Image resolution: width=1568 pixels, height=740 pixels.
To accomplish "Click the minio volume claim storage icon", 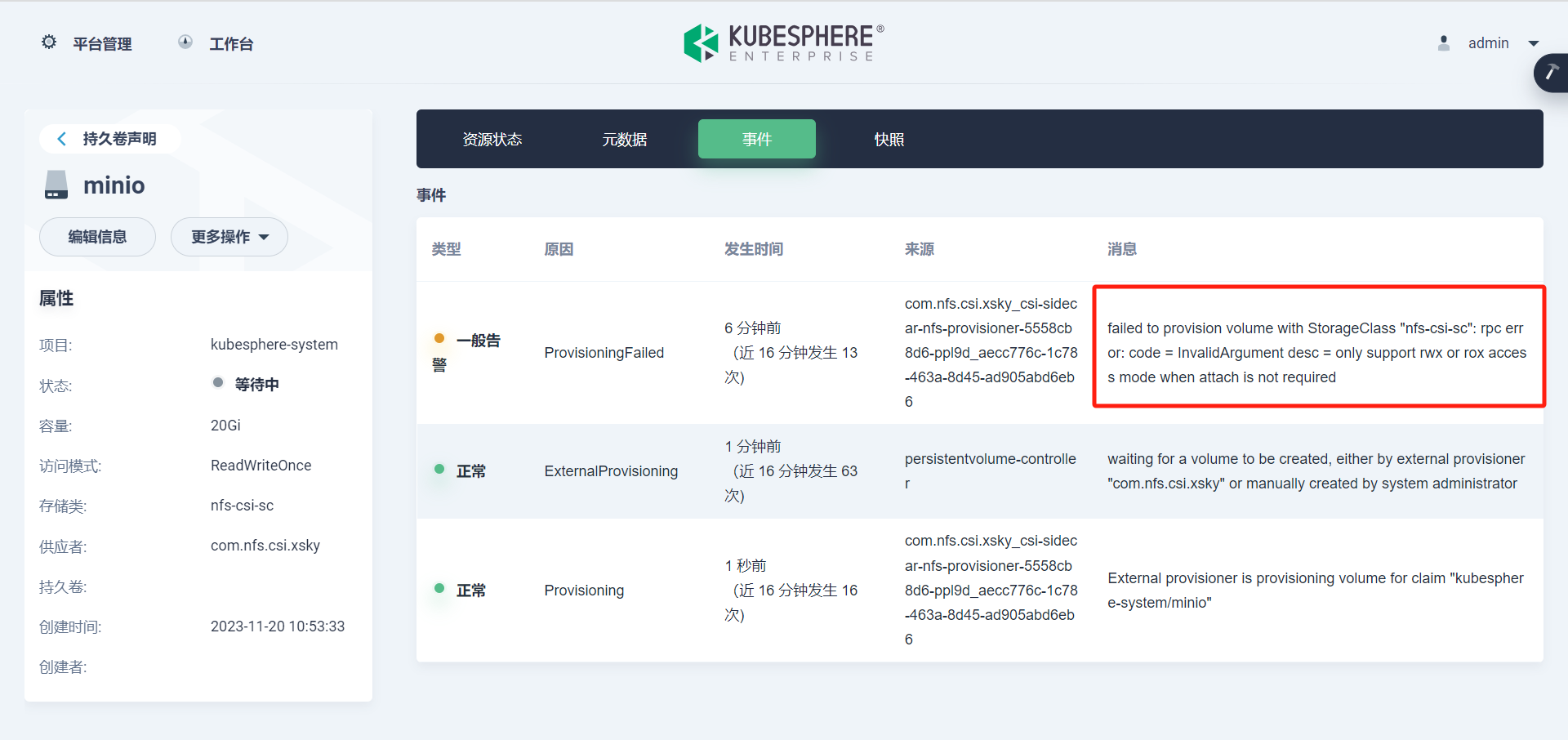I will (x=55, y=185).
